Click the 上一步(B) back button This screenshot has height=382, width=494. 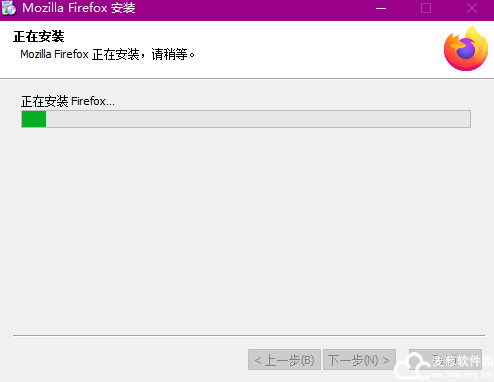pyautogui.click(x=284, y=360)
